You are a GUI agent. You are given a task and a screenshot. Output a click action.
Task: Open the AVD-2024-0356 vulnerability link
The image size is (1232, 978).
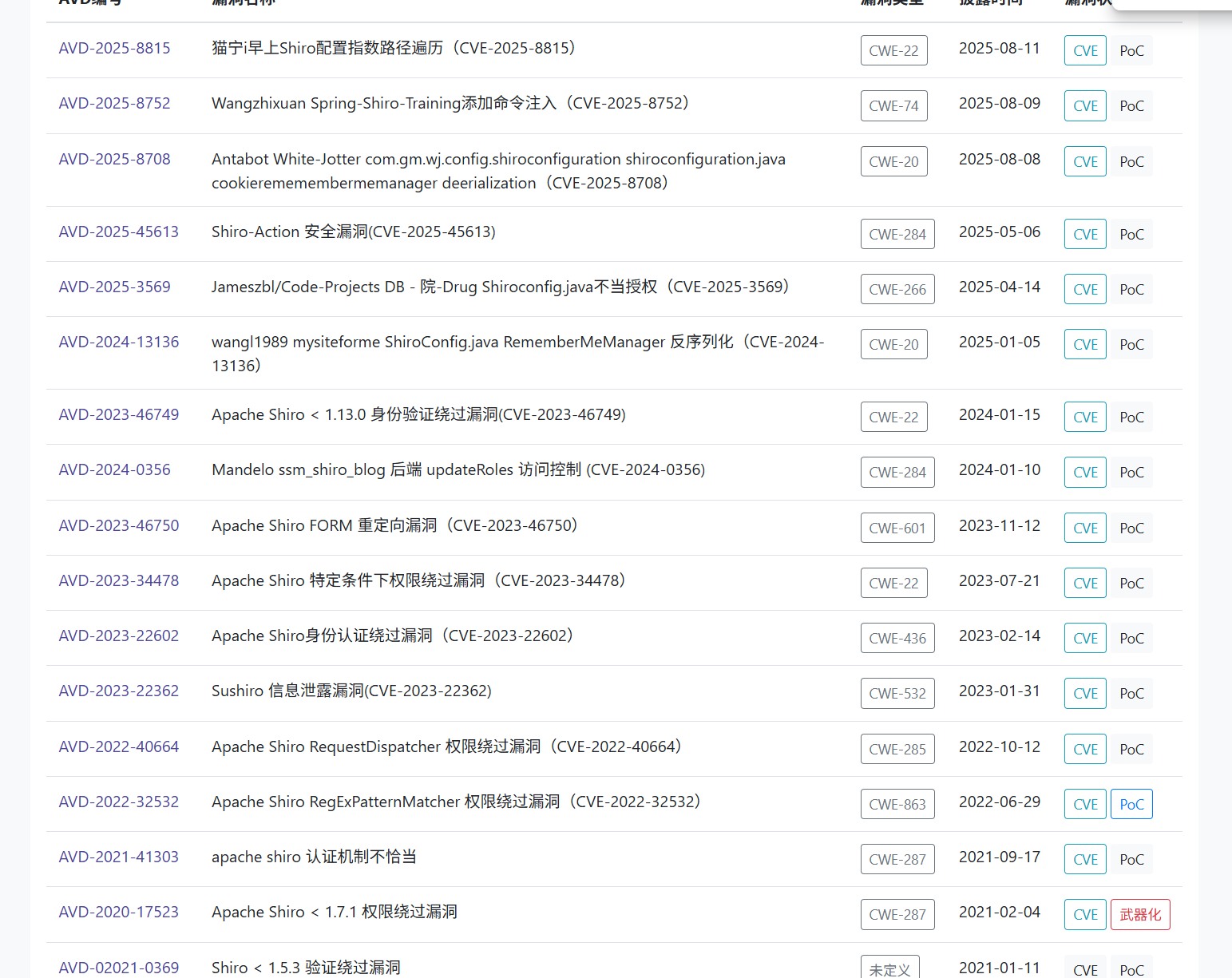114,469
